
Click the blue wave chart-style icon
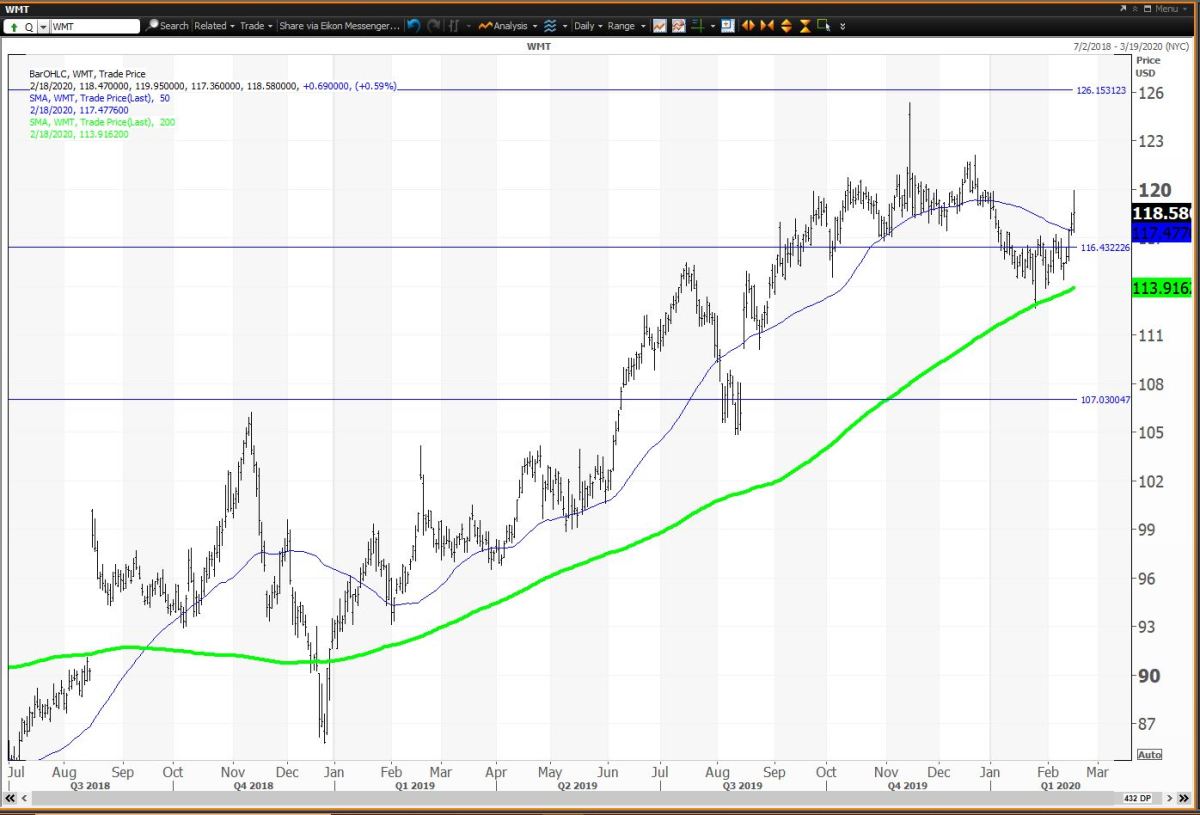coord(551,25)
